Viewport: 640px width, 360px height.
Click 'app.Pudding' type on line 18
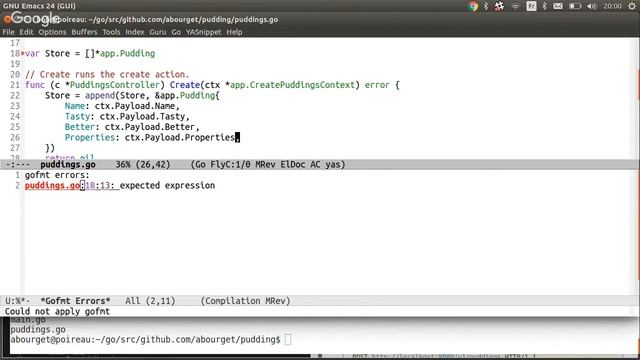point(127,53)
